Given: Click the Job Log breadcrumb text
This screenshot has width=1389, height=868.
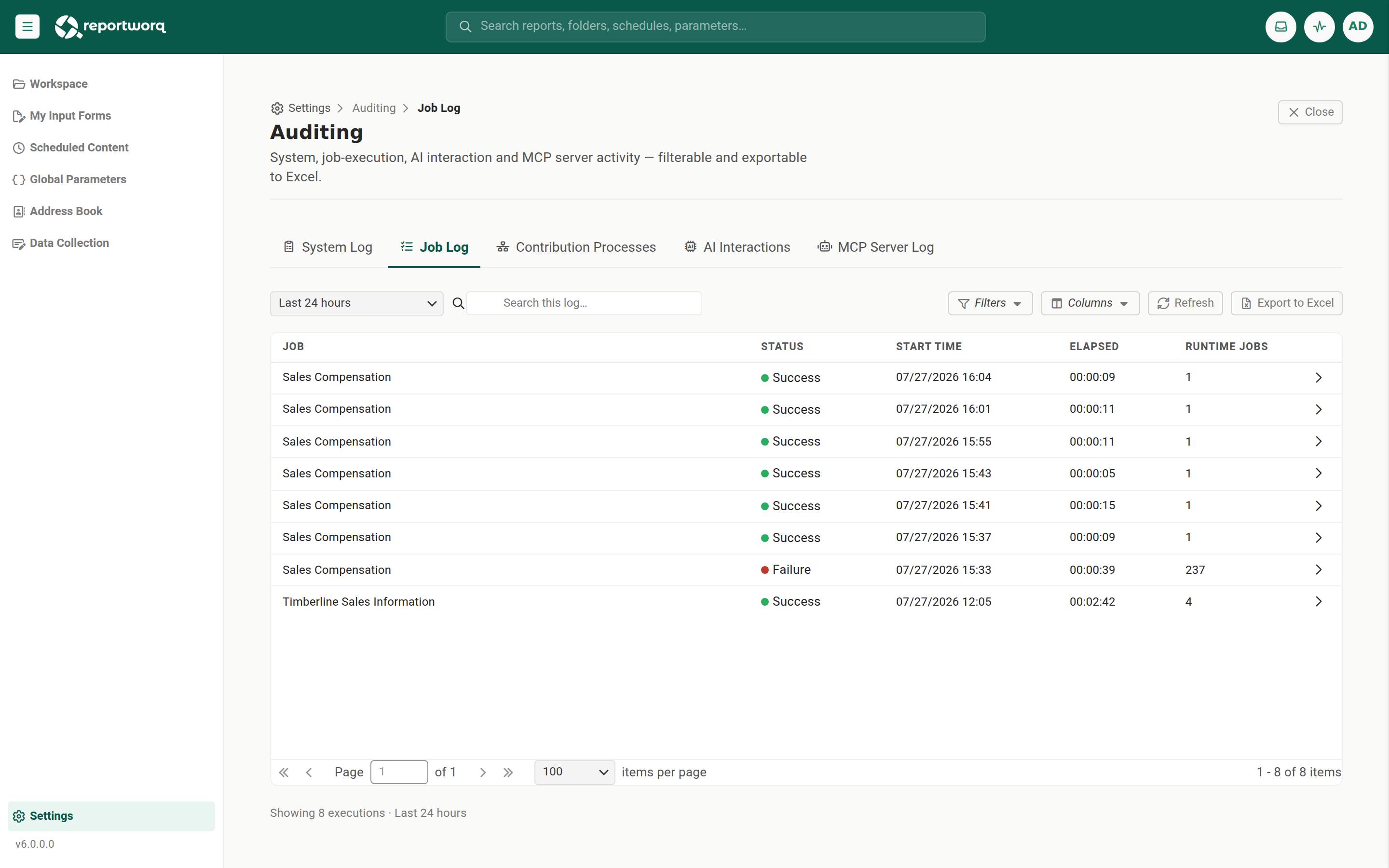Looking at the screenshot, I should (x=439, y=108).
